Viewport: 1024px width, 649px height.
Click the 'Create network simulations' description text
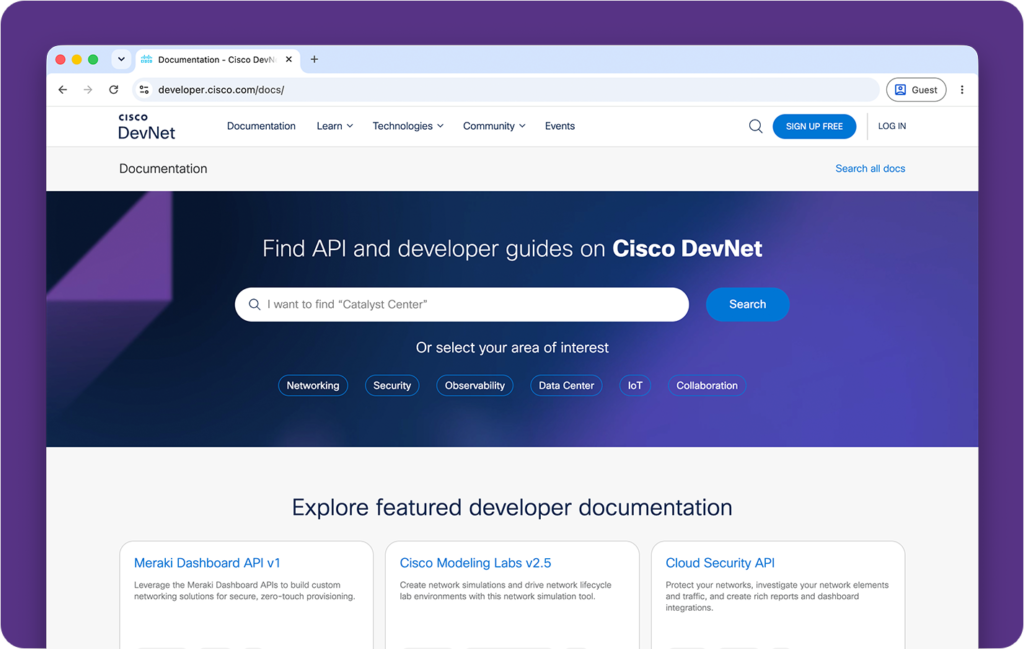point(505,591)
